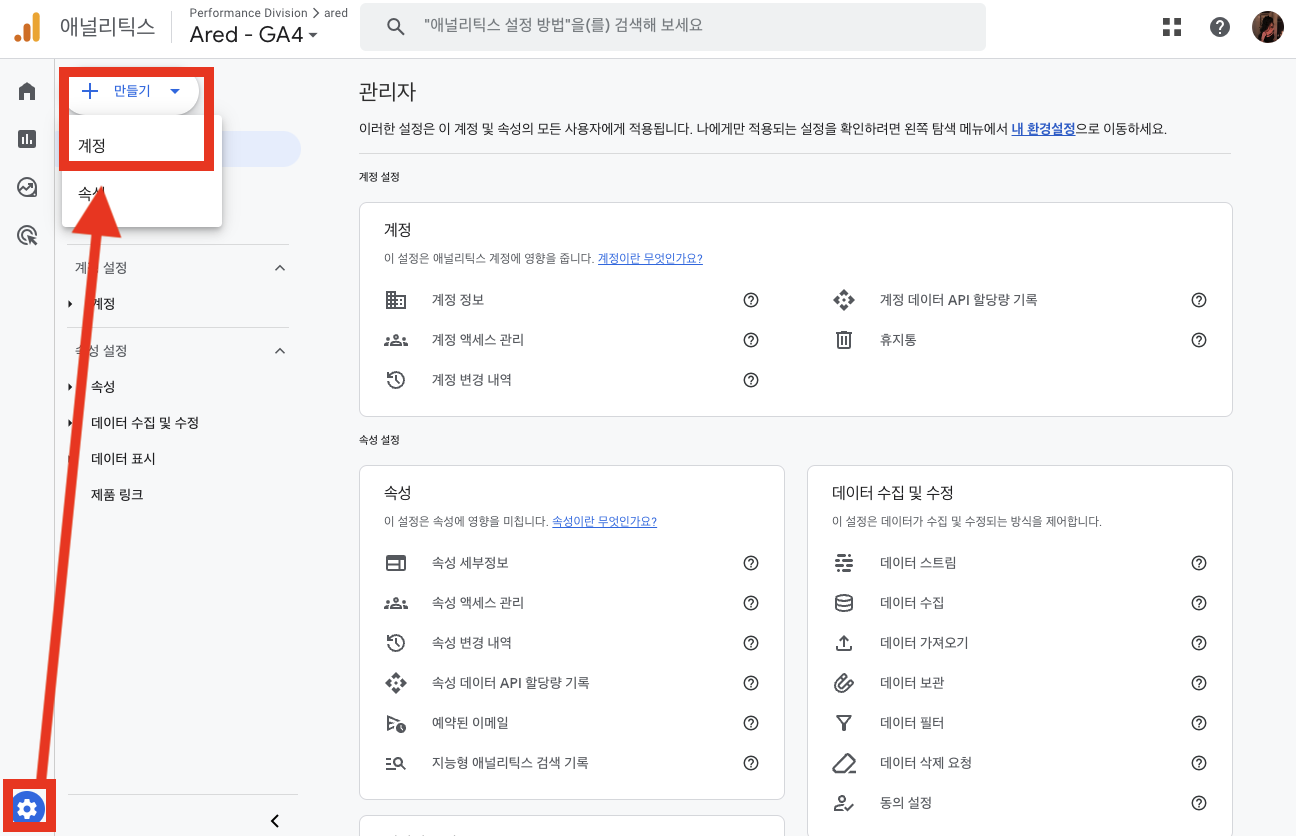Click the 휴지통 trash icon
1296x836 pixels.
844,340
